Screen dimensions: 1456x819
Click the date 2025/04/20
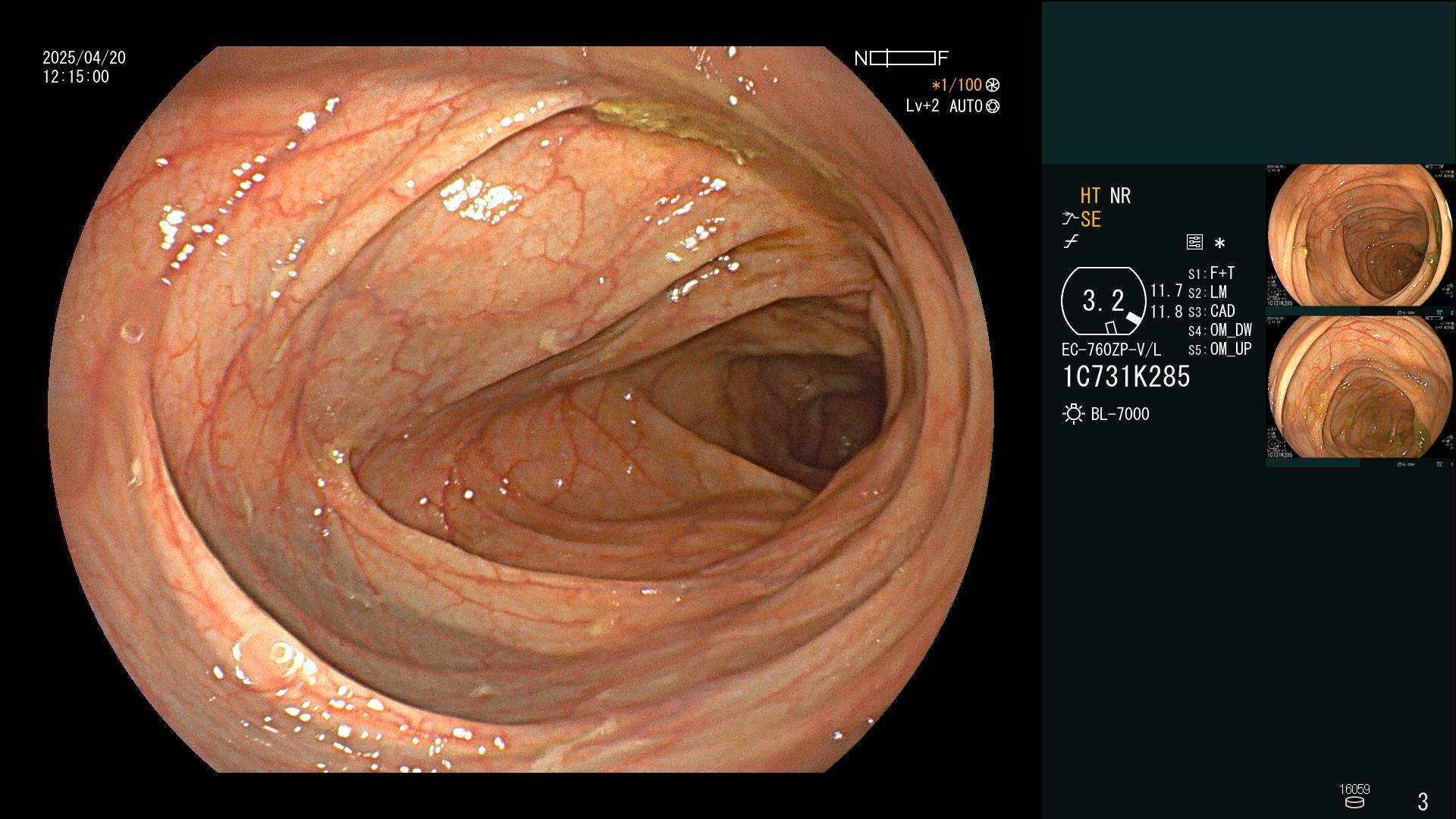(84, 58)
